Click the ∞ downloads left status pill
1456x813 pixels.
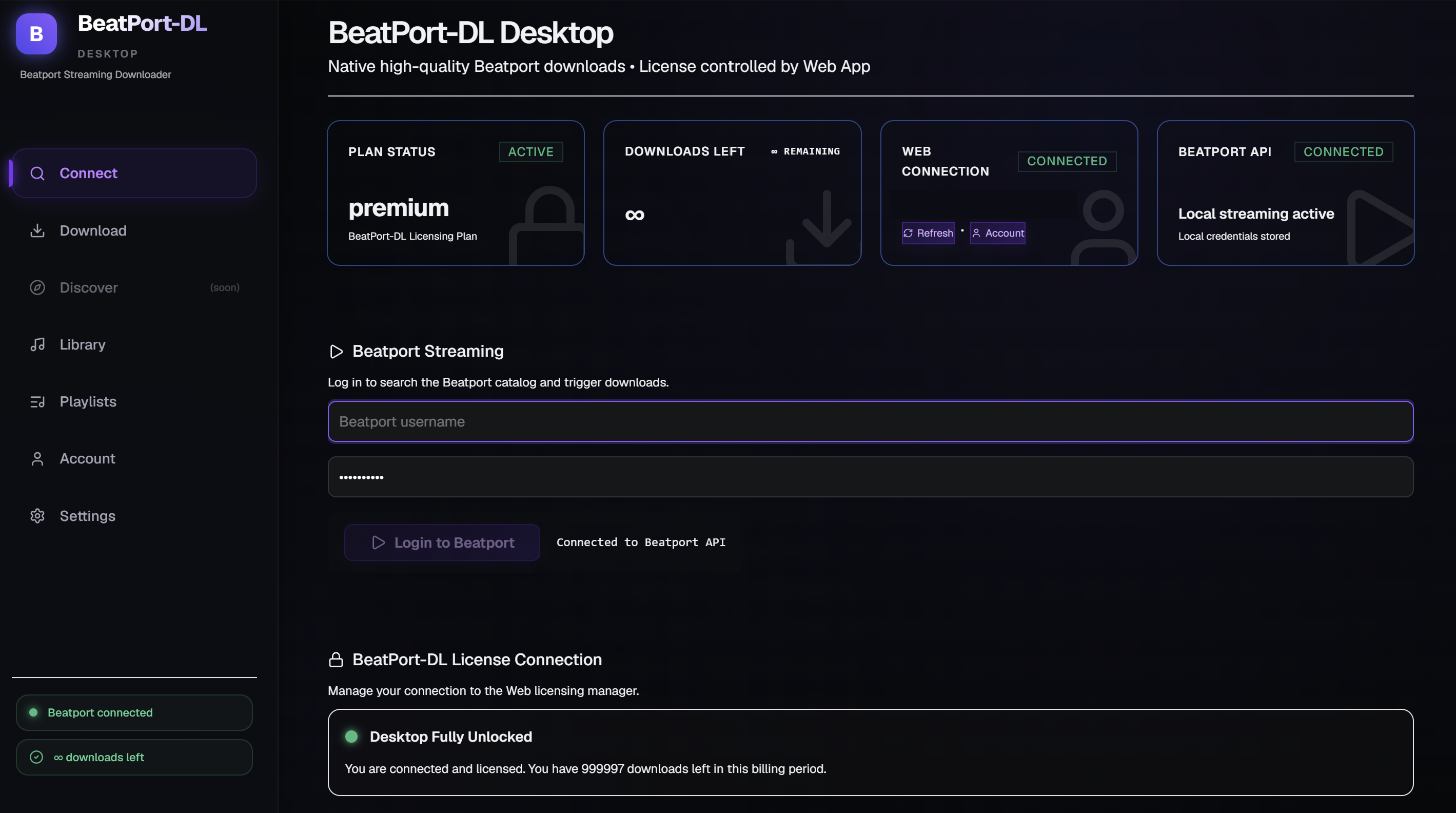(134, 757)
